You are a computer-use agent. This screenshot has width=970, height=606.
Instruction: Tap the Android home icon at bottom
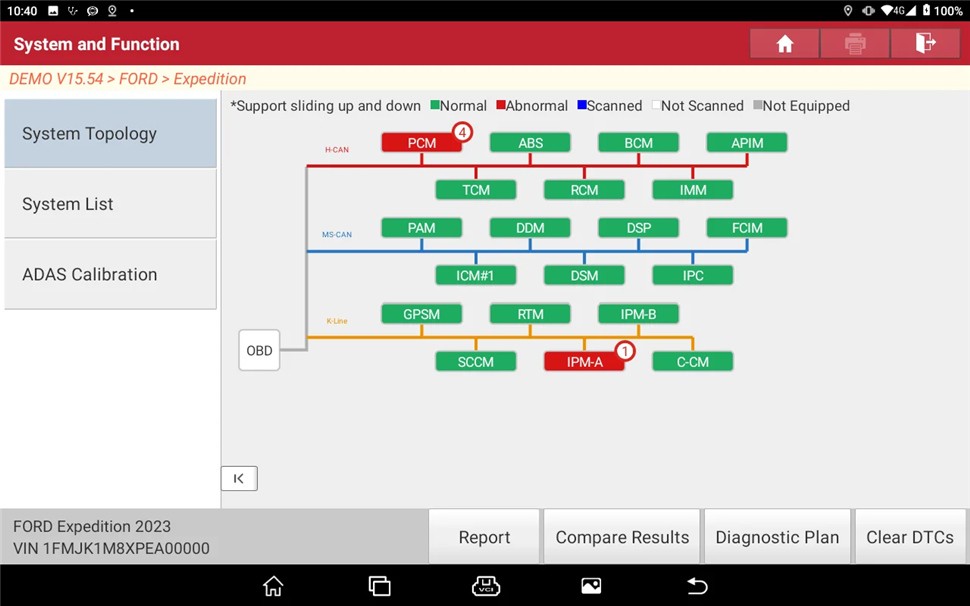click(x=273, y=585)
